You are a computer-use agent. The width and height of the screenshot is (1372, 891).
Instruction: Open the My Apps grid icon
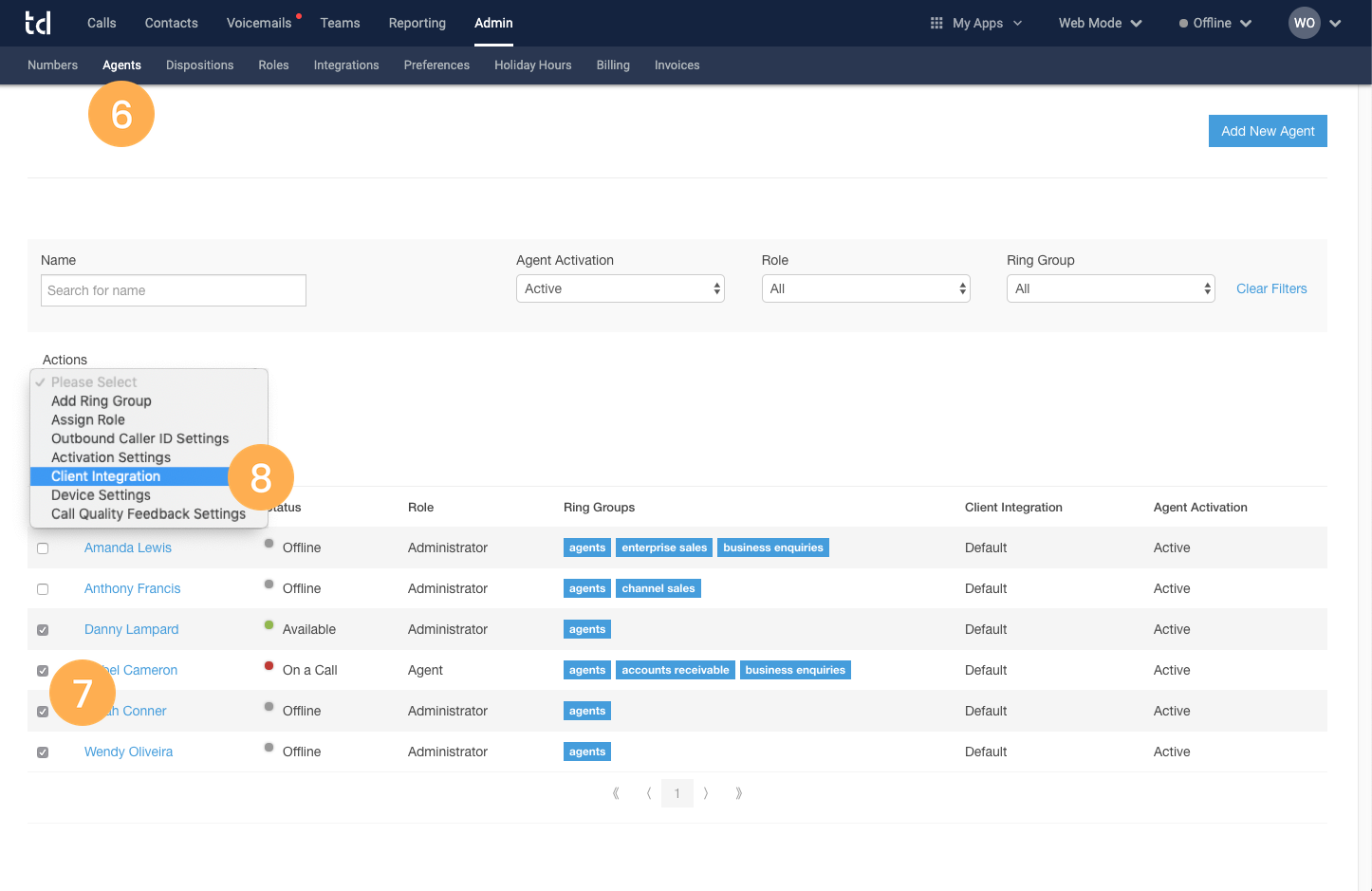[x=936, y=23]
